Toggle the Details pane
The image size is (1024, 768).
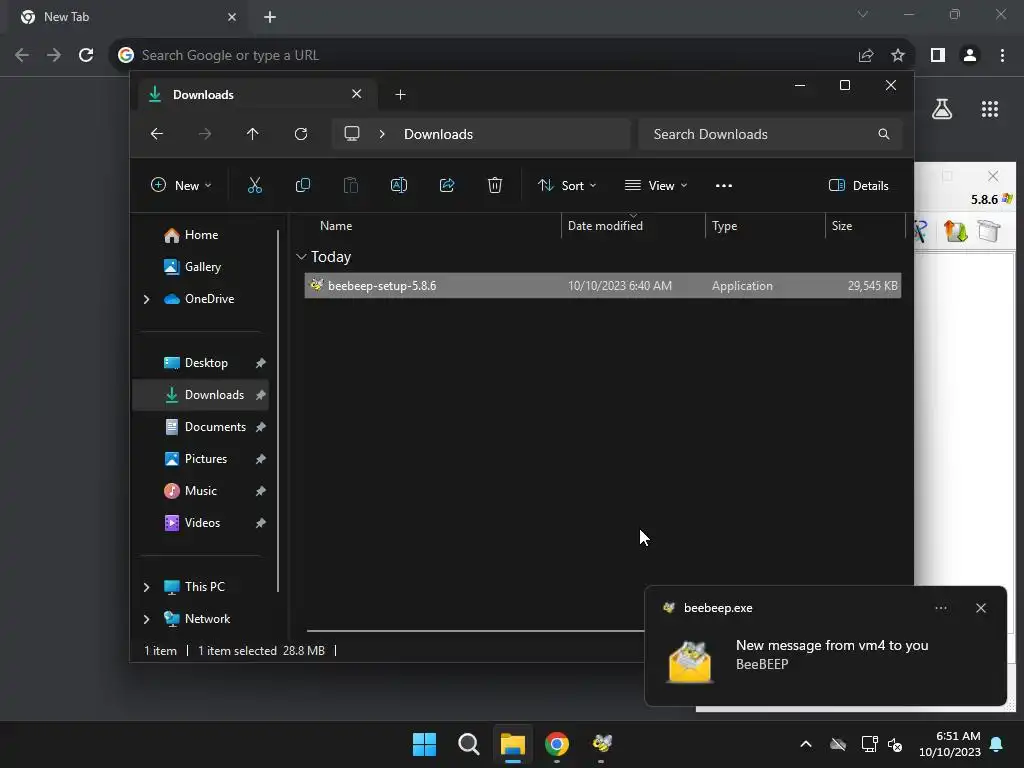[x=859, y=185]
